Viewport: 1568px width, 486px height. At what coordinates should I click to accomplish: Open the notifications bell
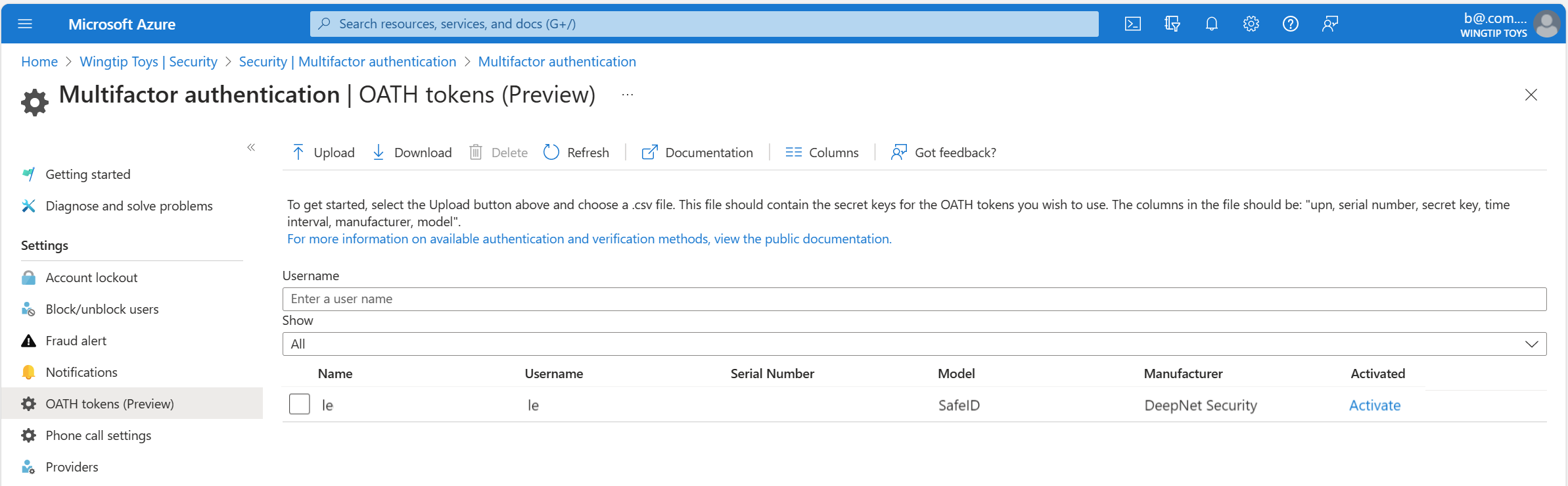[1211, 24]
